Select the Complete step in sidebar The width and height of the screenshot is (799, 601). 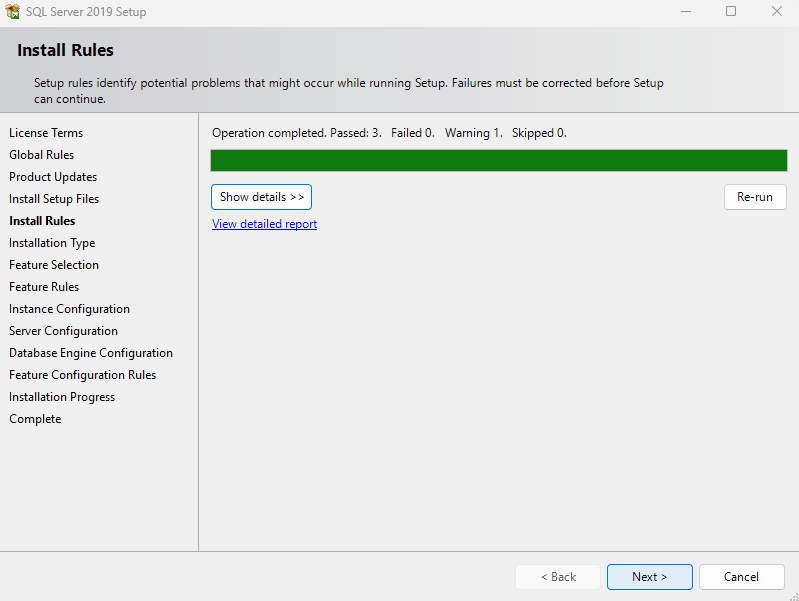point(35,419)
